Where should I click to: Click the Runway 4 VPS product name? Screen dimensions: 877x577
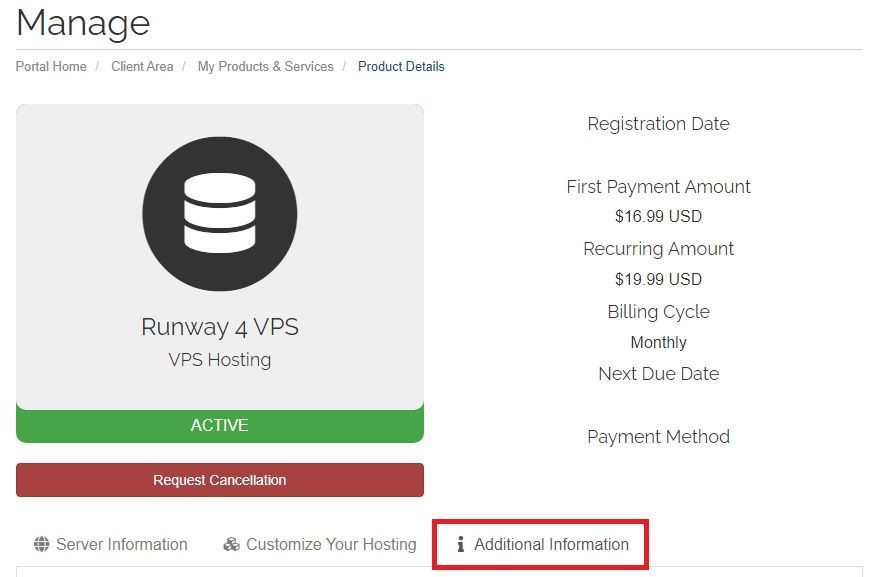pos(220,327)
